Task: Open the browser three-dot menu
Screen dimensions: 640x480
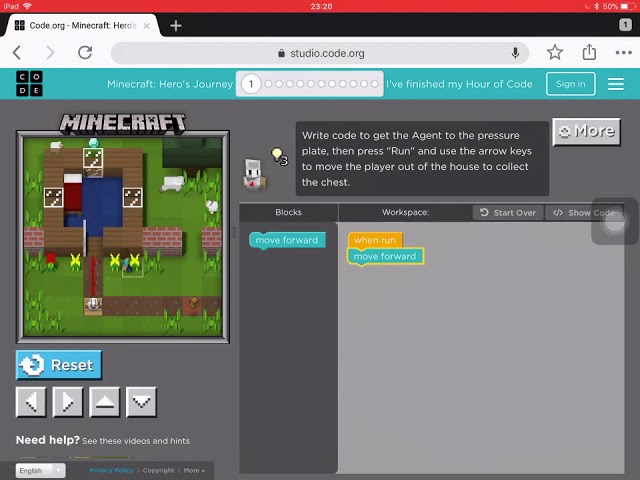Action: click(623, 53)
